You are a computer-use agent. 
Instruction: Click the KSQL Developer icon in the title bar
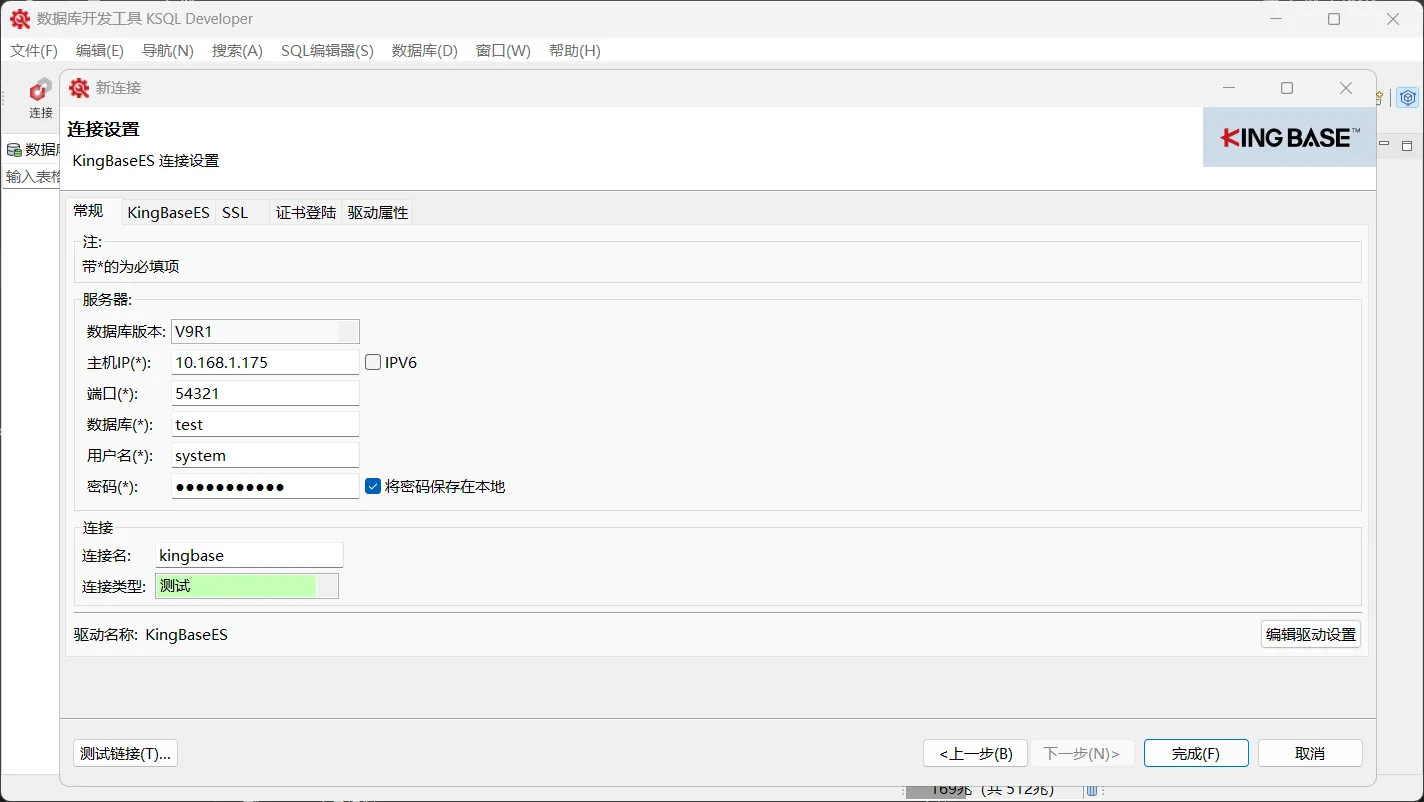(19, 18)
